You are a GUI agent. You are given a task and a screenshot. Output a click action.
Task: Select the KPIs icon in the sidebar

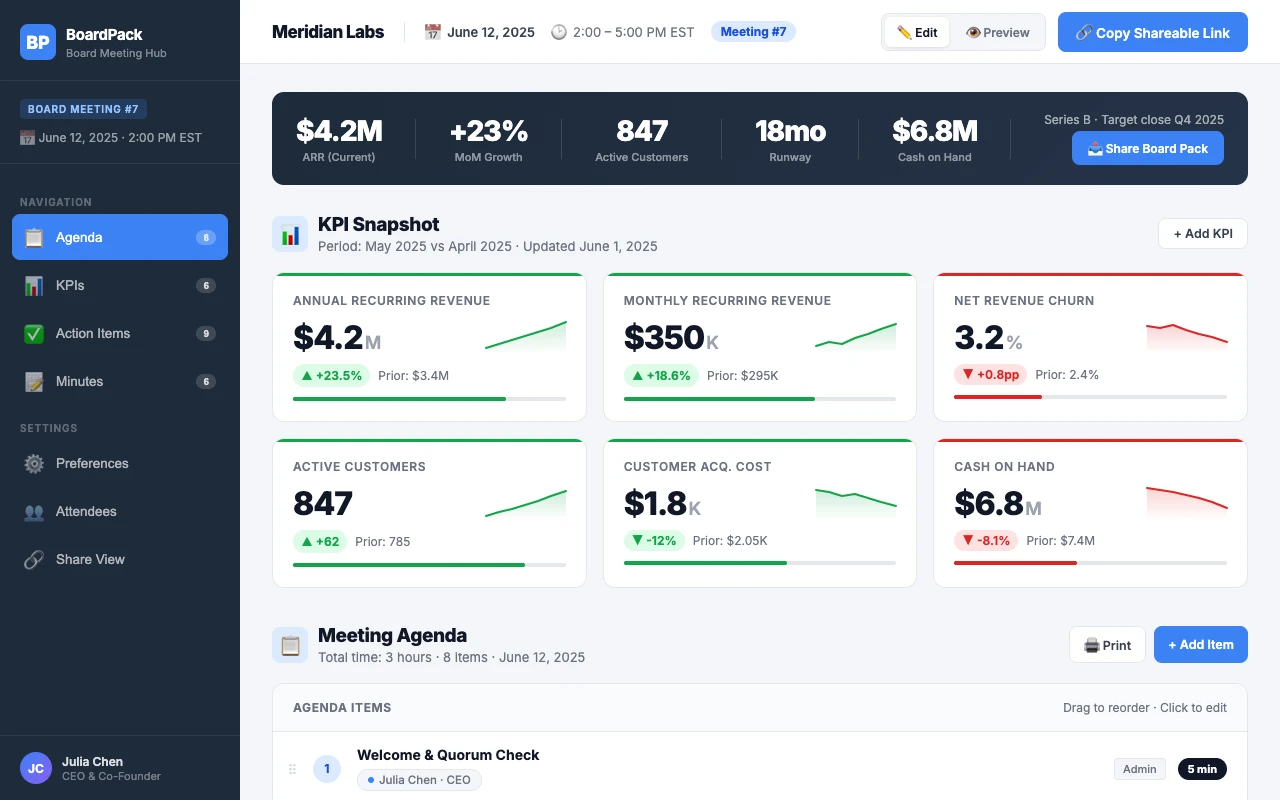click(x=33, y=286)
